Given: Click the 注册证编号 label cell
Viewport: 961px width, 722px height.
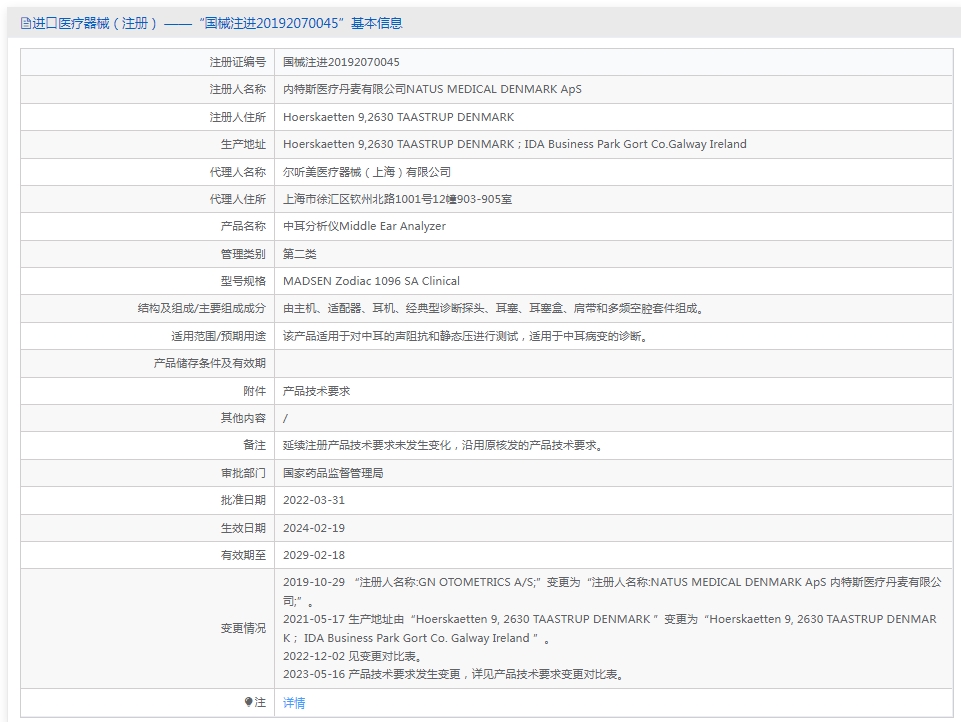Looking at the screenshot, I should (147, 62).
